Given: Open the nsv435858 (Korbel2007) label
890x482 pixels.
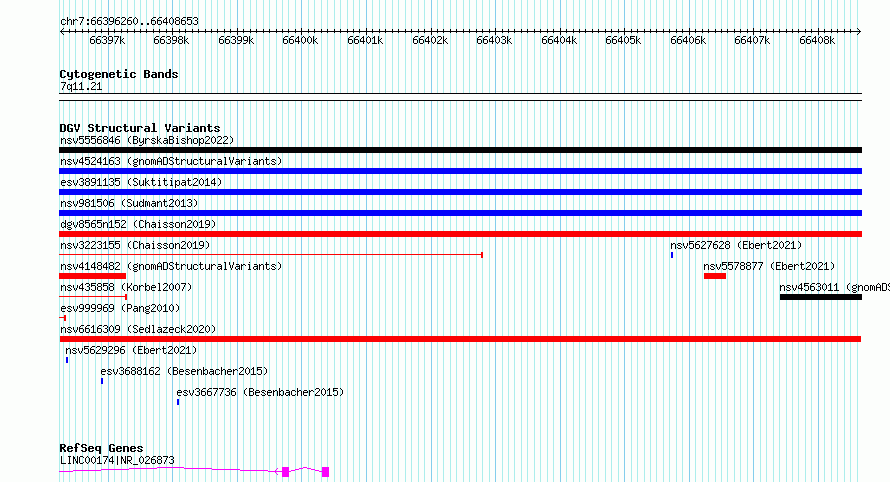Looking at the screenshot, I should tap(126, 287).
